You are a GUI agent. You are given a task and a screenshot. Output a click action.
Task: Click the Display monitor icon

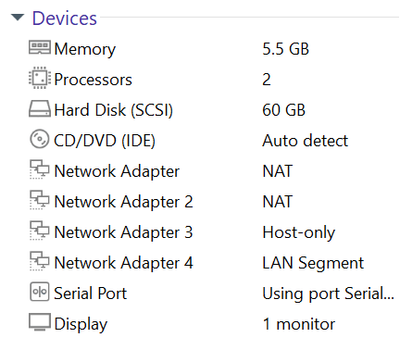40,322
